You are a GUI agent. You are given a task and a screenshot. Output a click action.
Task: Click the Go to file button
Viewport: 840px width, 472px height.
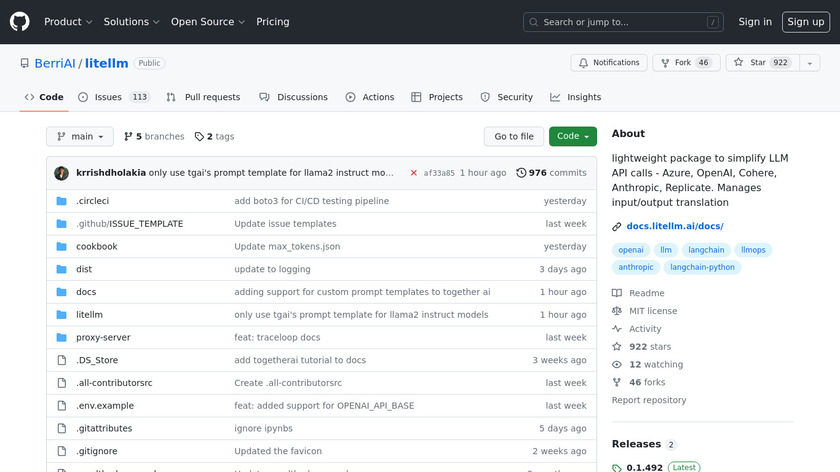[514, 137]
